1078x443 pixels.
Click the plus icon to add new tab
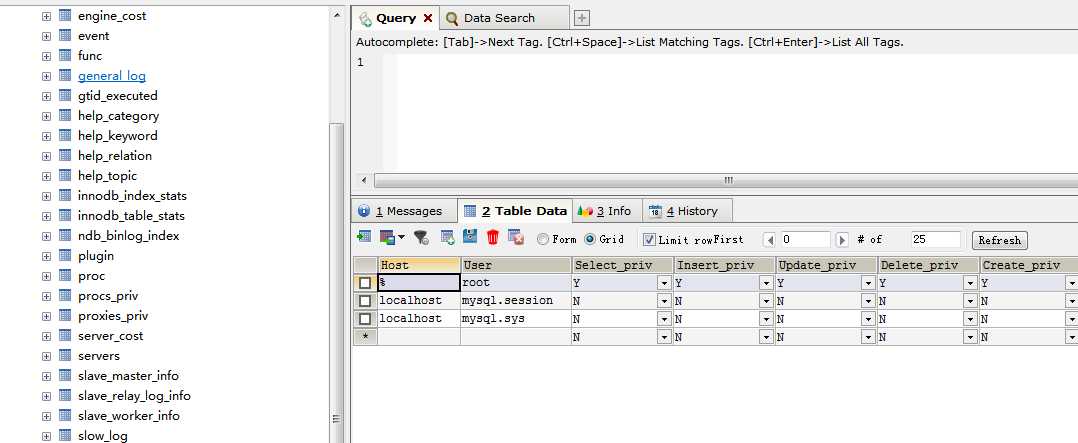point(582,19)
